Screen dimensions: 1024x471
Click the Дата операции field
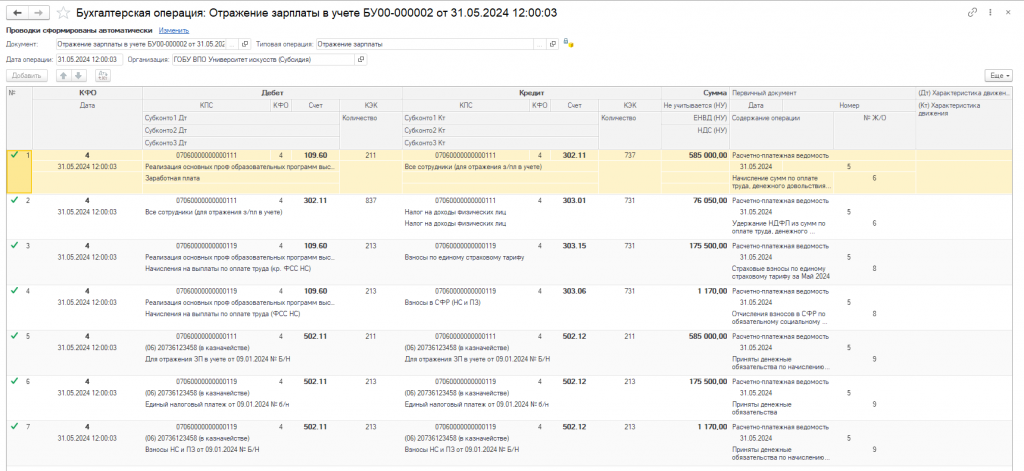pyautogui.click(x=89, y=59)
